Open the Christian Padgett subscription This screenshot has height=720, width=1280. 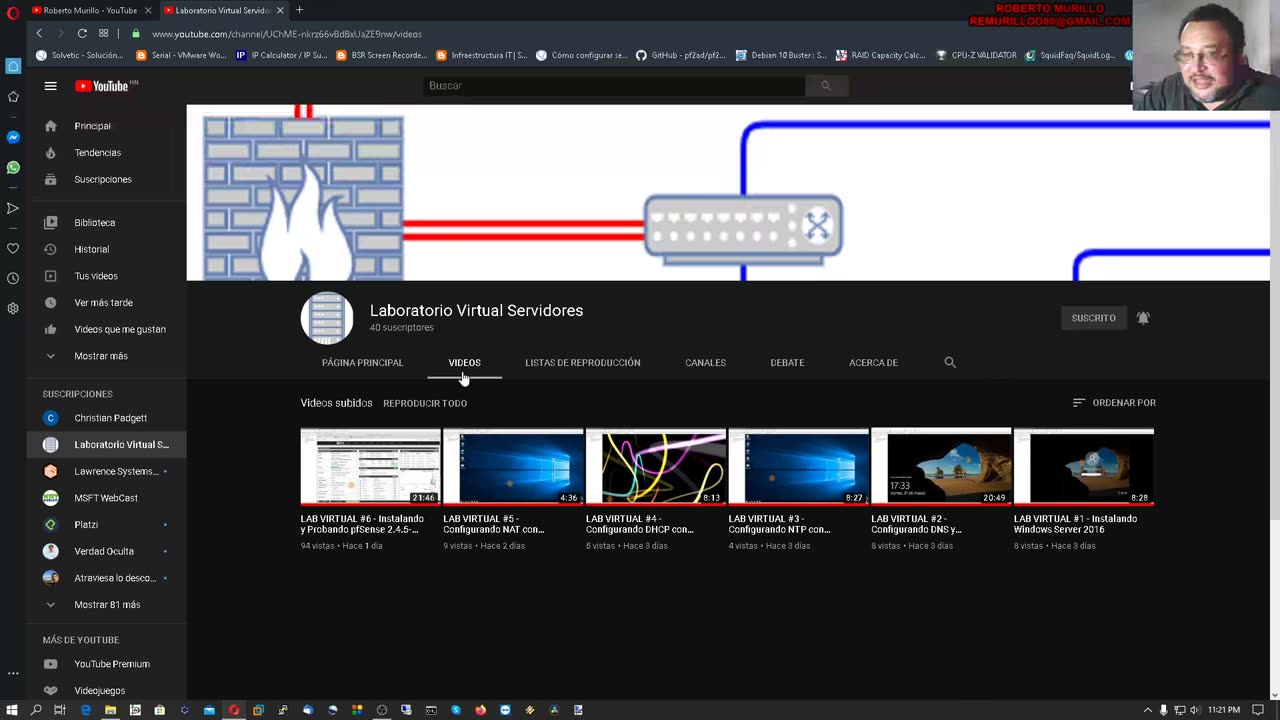106,418
